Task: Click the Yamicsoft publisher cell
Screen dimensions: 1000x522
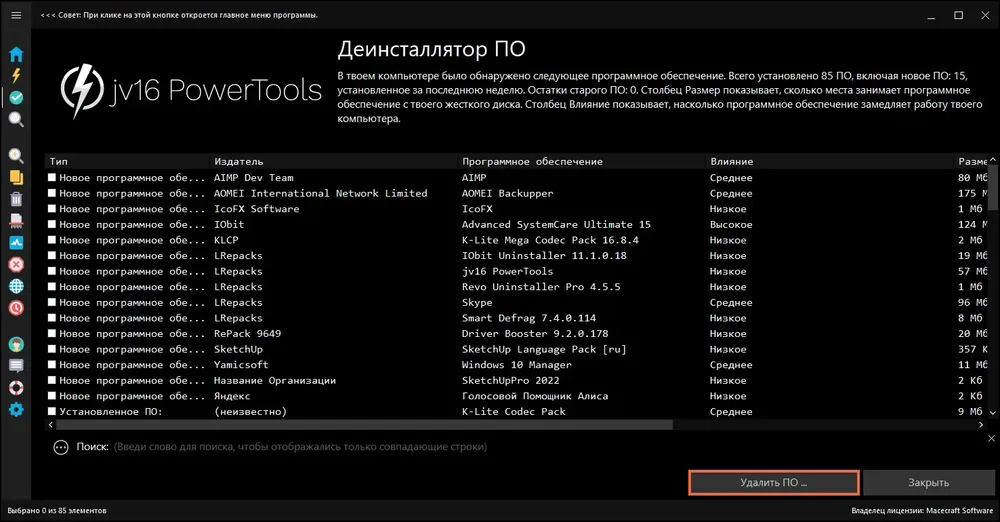Action: pos(241,365)
